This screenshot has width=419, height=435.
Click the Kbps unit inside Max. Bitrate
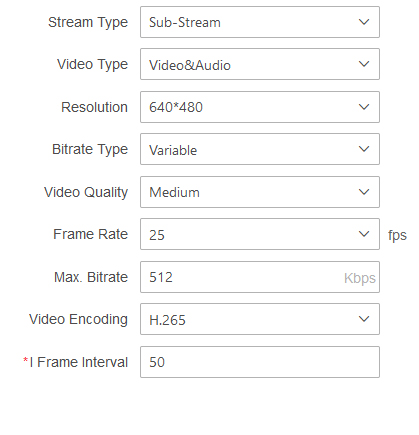tap(360, 278)
